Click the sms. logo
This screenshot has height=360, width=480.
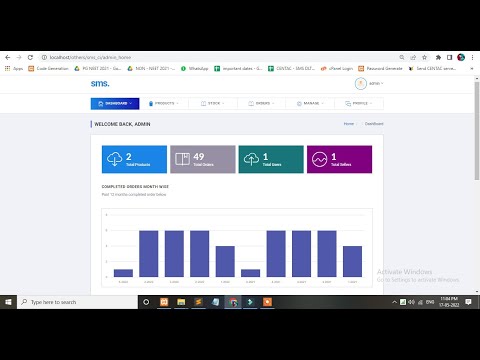[100, 83]
